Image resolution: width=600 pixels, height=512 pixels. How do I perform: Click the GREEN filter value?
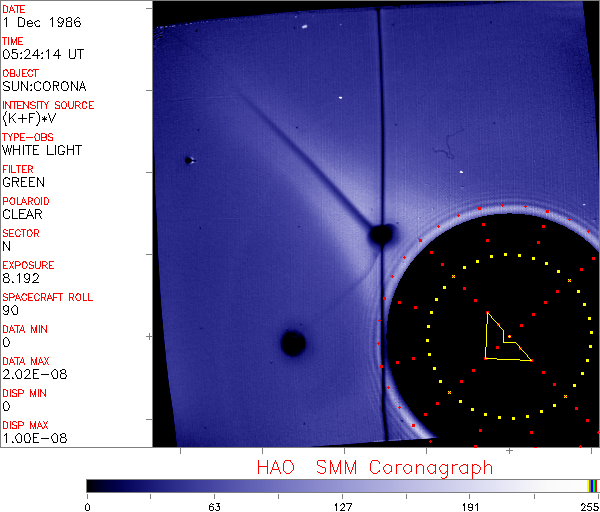click(23, 182)
